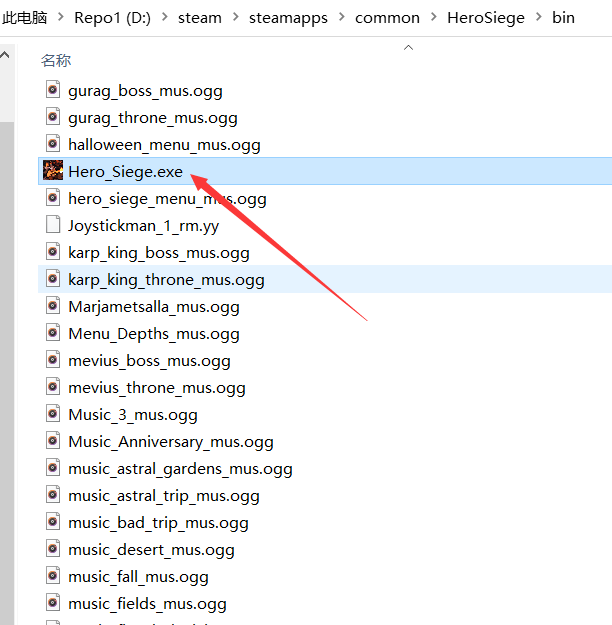The height and width of the screenshot is (625, 612).
Task: Expand the chevron after steamapps in breadcrumb
Action: [x=341, y=17]
